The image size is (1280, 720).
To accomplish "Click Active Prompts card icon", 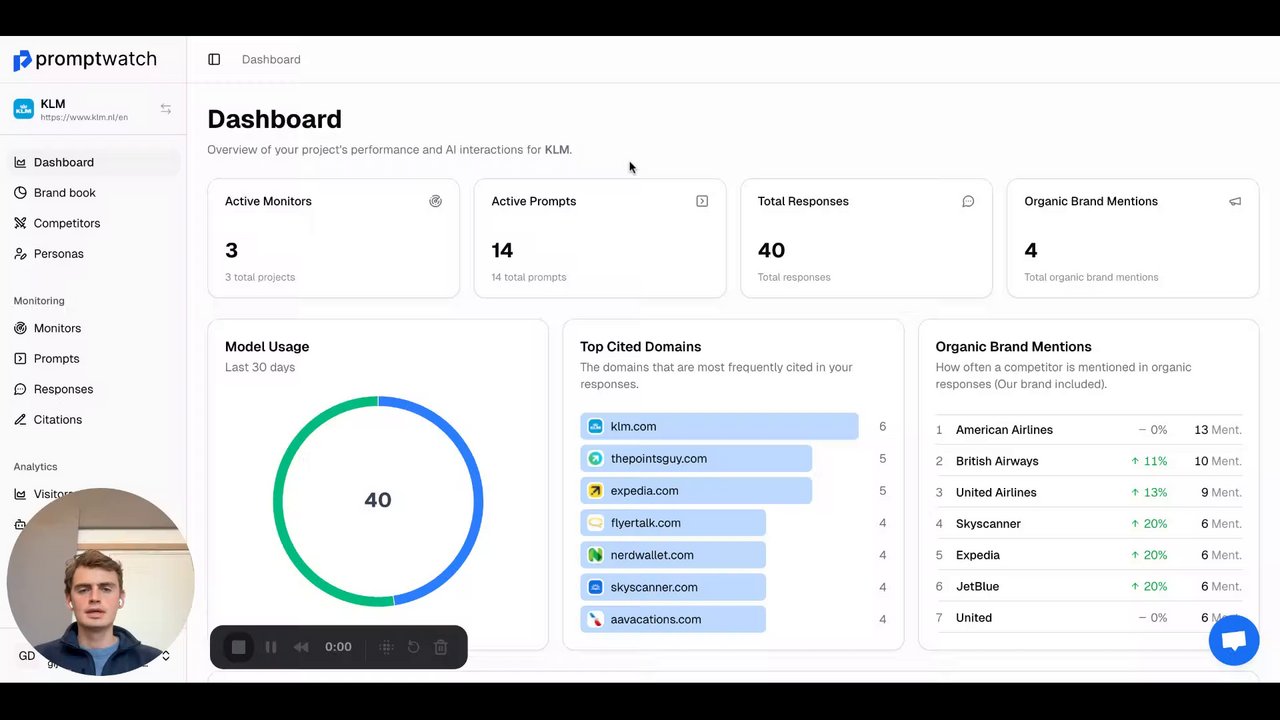I will 702,201.
